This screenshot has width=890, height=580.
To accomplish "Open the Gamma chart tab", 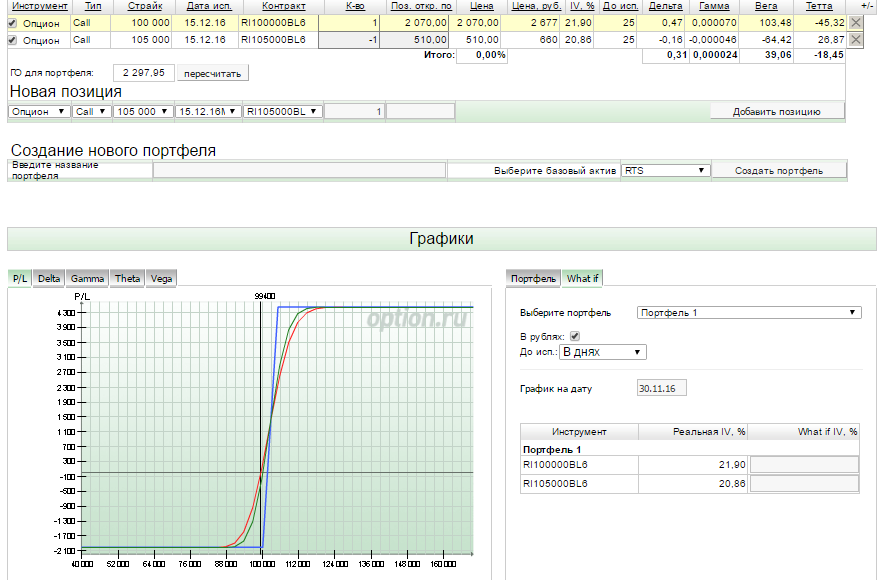I will click(87, 278).
